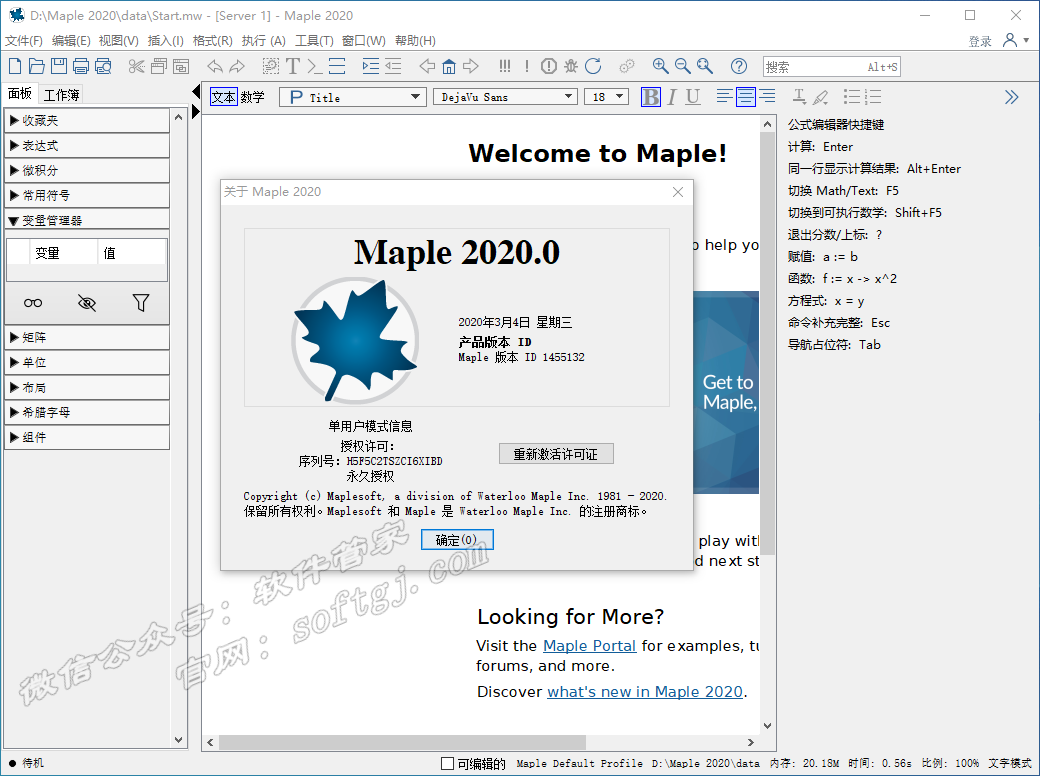Viewport: 1040px width, 776px height.
Task: Go forward using the right arrow icon
Action: [x=471, y=66]
